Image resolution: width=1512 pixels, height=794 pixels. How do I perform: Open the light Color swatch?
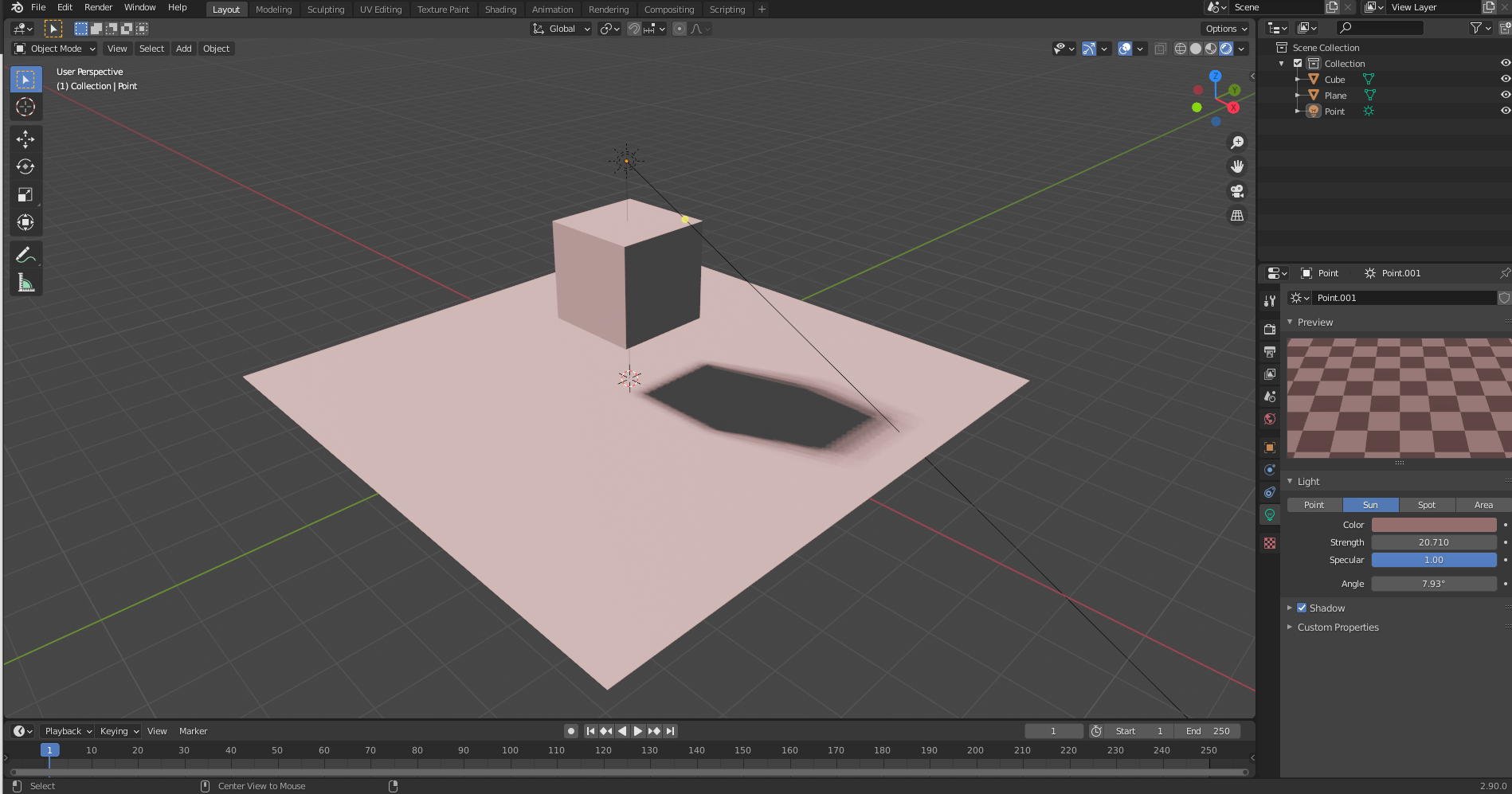coord(1433,525)
